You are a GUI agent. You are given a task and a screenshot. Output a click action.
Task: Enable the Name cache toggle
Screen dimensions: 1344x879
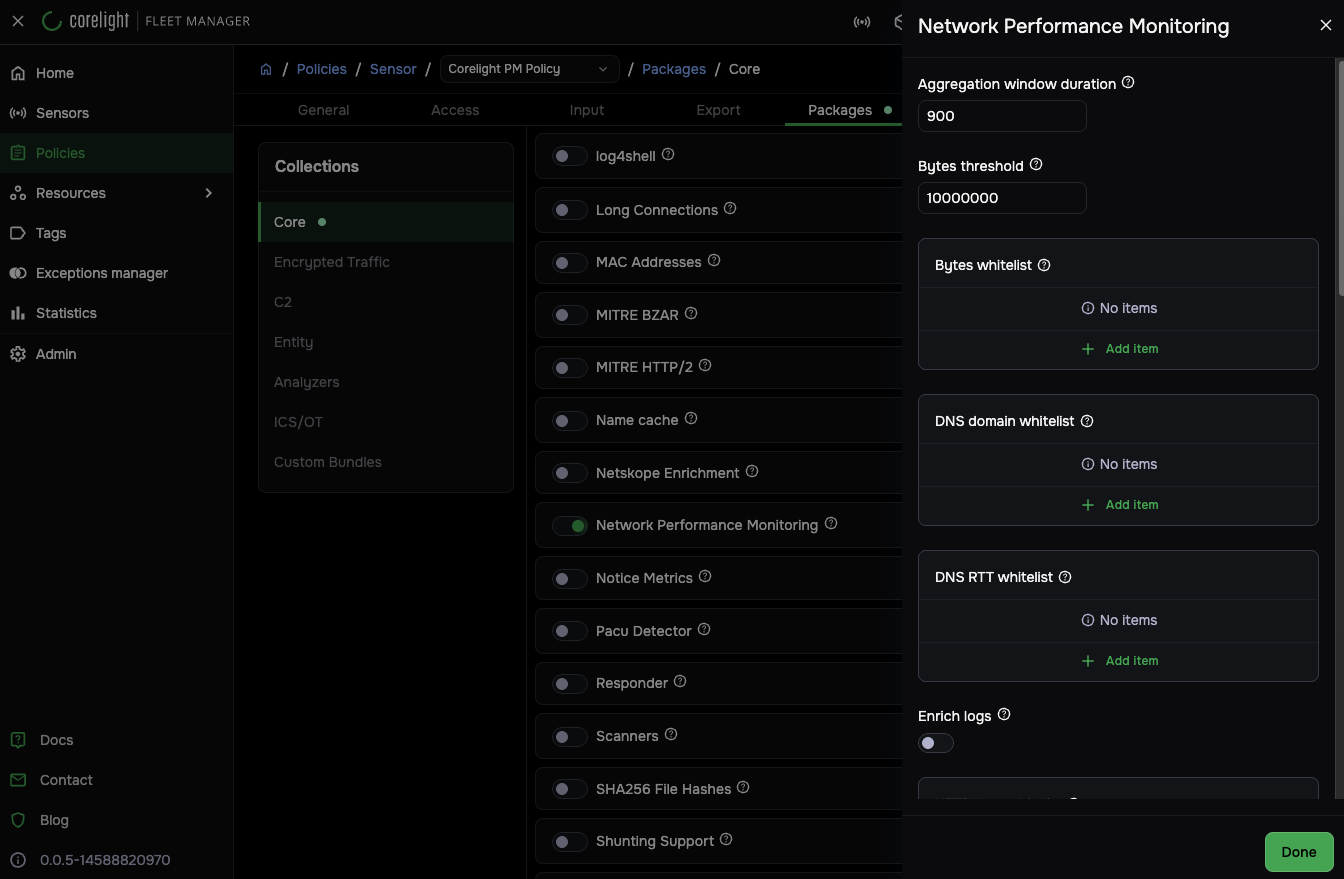tap(570, 420)
